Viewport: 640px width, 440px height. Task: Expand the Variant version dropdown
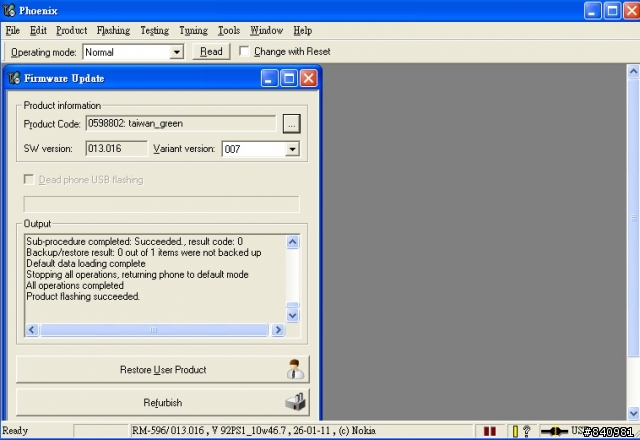(x=292, y=149)
